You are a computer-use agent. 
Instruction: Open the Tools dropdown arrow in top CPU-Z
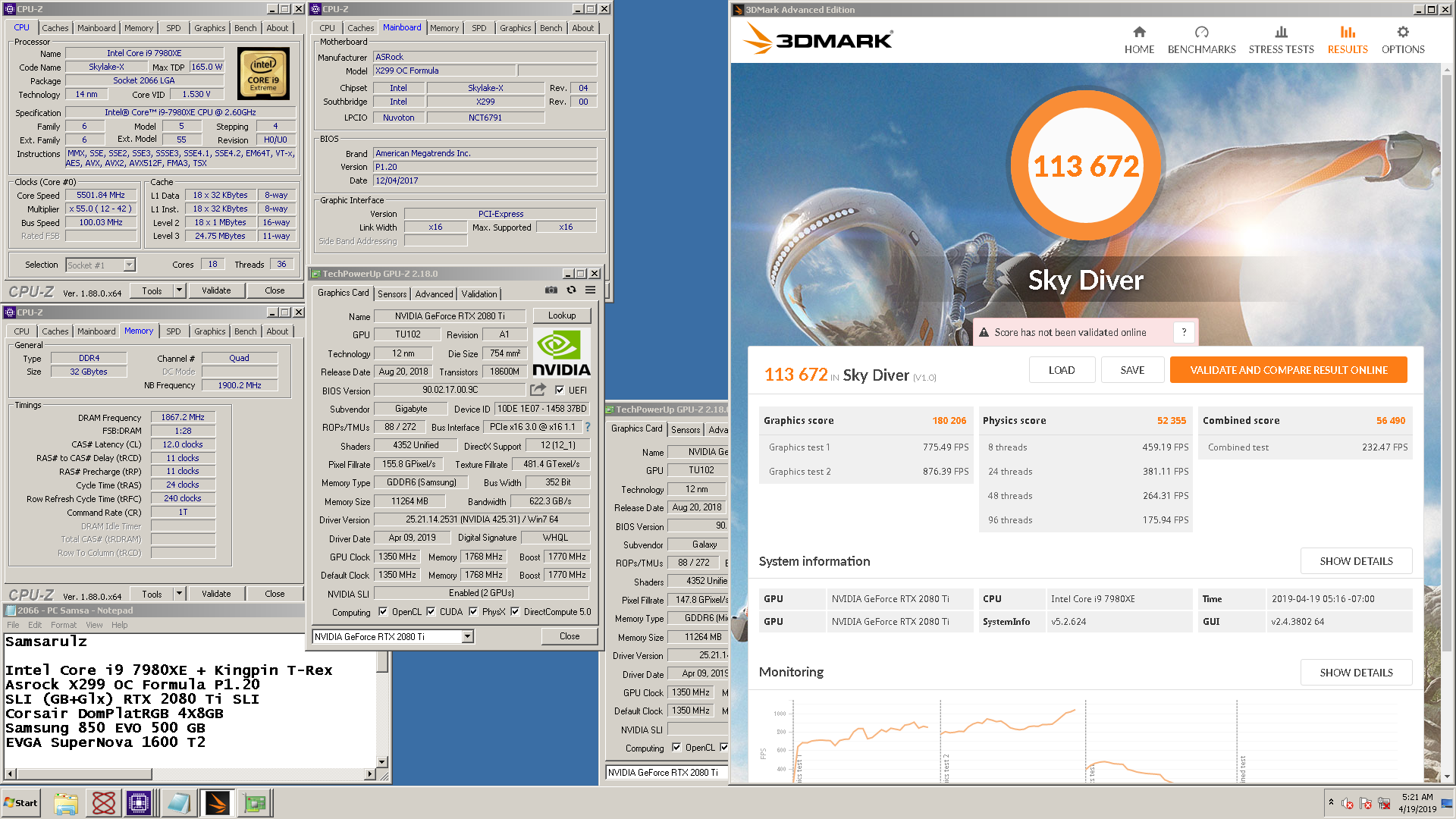coord(179,290)
